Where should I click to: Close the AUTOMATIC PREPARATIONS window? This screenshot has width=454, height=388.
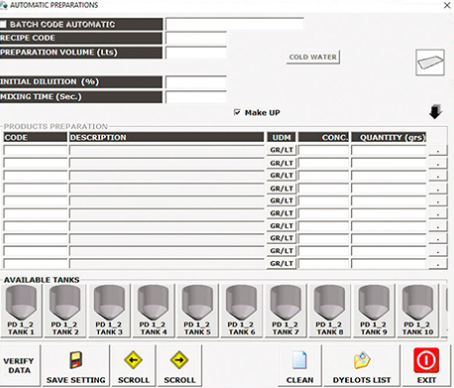447,5
